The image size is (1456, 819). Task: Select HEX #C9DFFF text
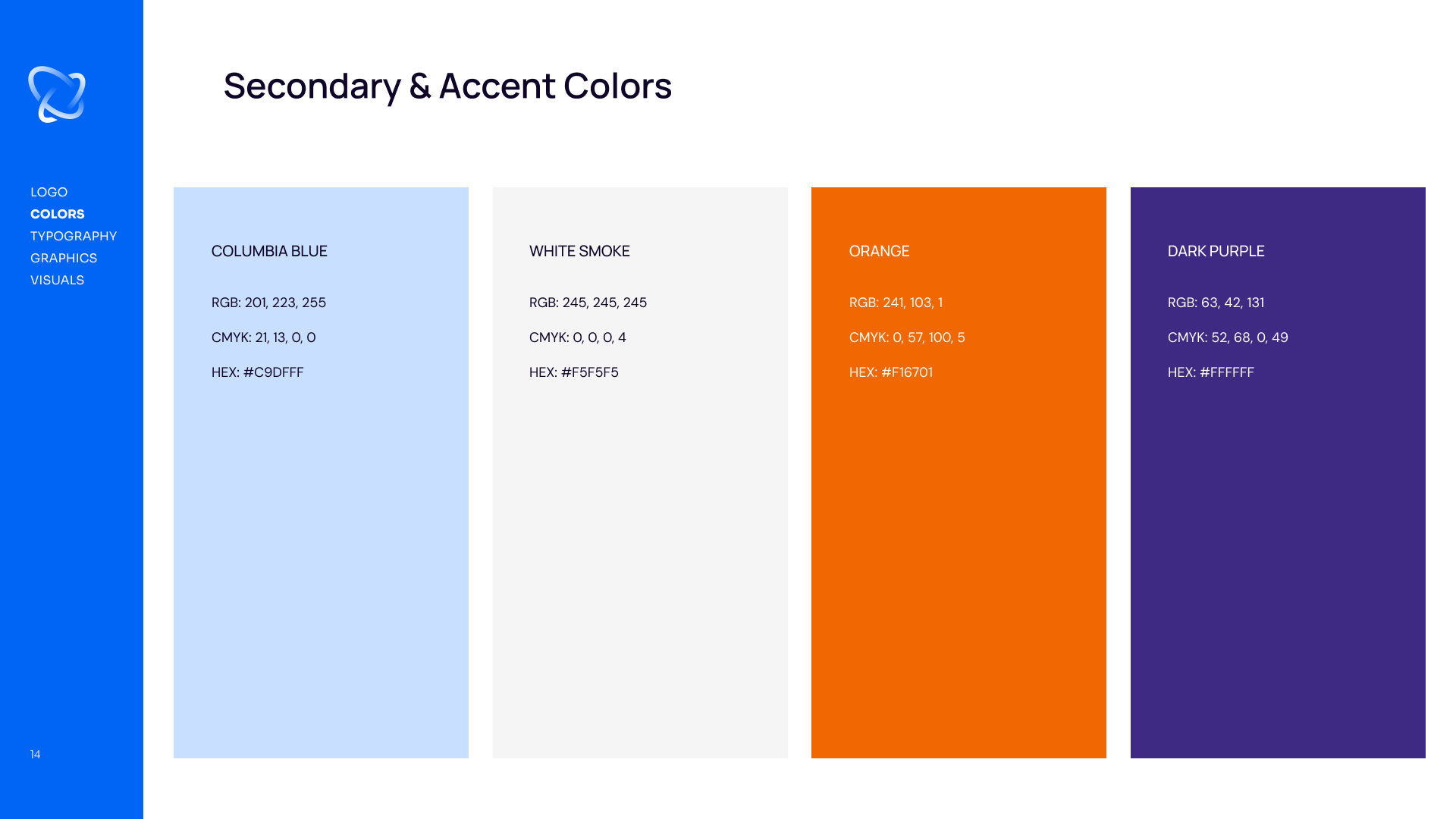coord(257,372)
